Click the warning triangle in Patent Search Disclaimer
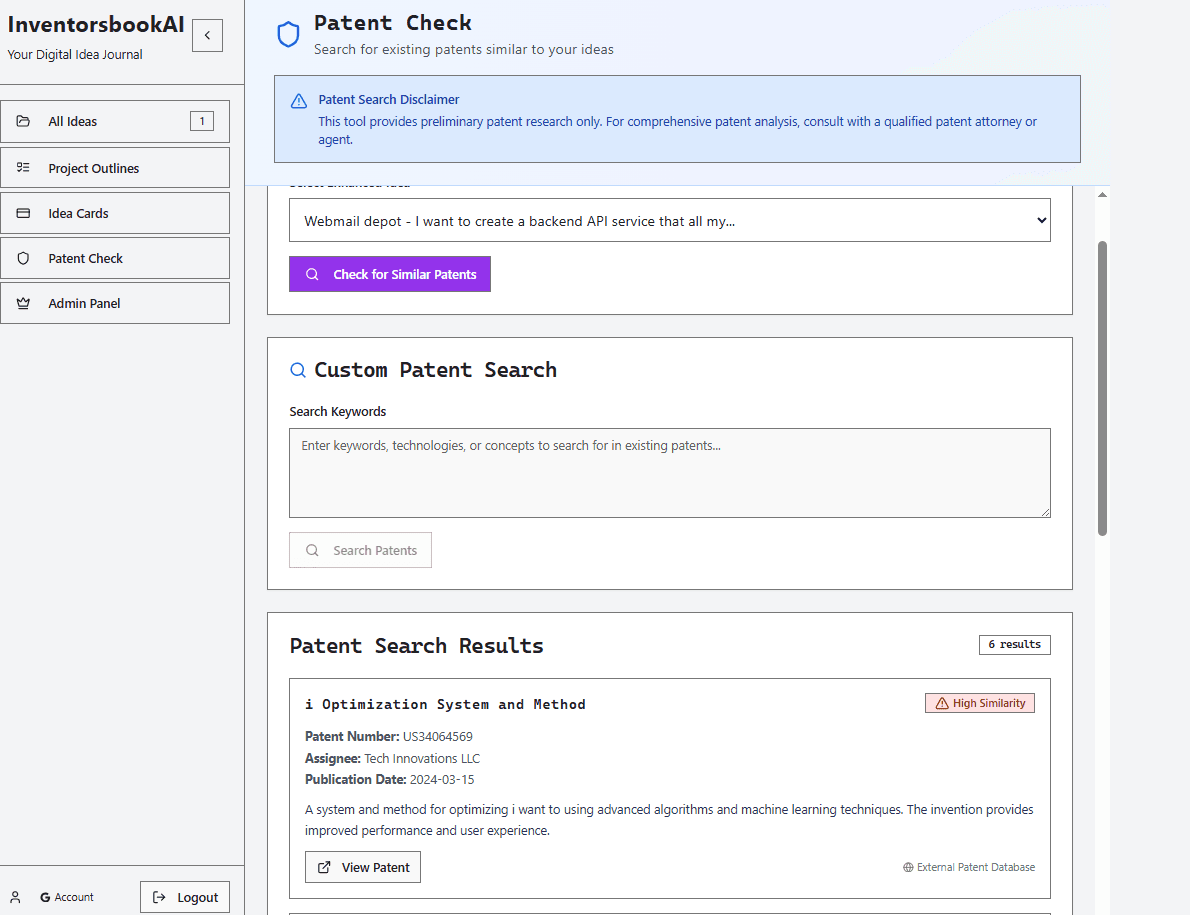 298,101
